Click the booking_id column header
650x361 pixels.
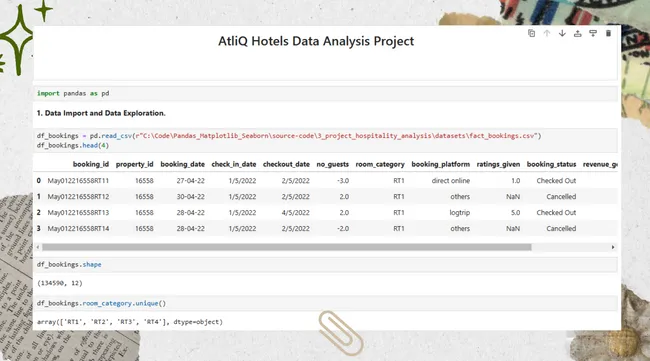tap(91, 164)
